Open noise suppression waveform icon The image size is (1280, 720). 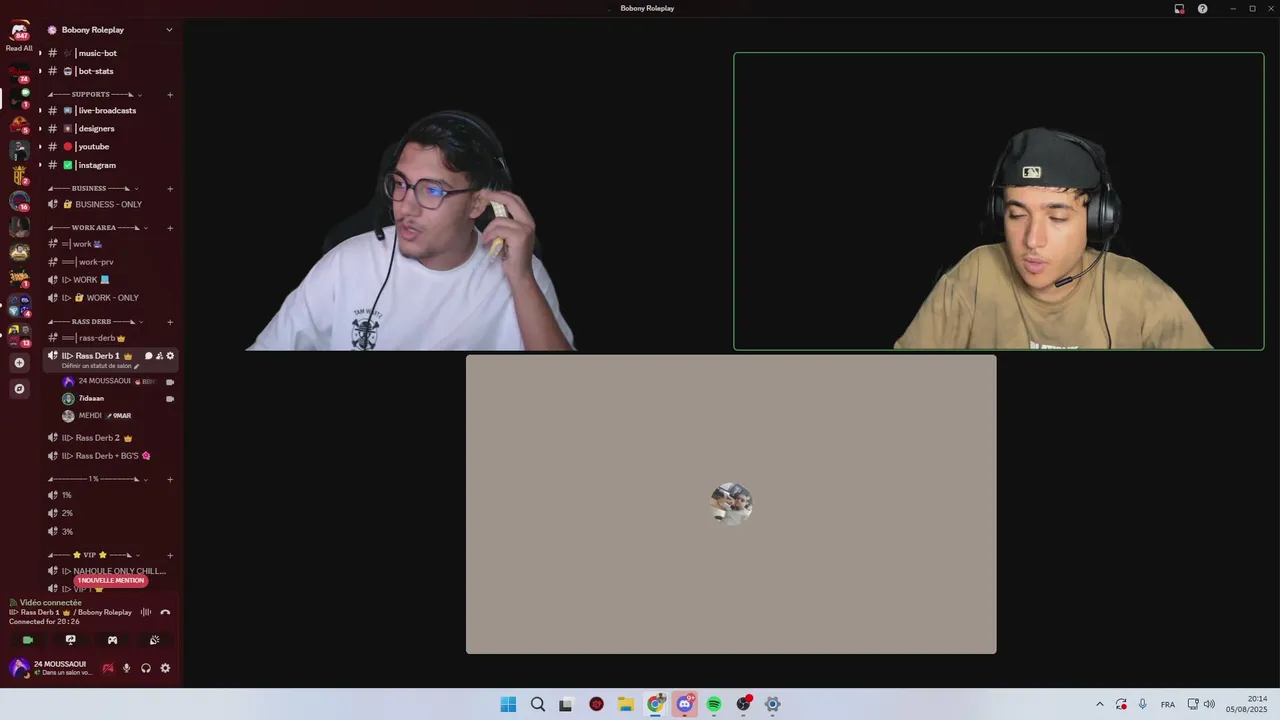click(x=146, y=612)
